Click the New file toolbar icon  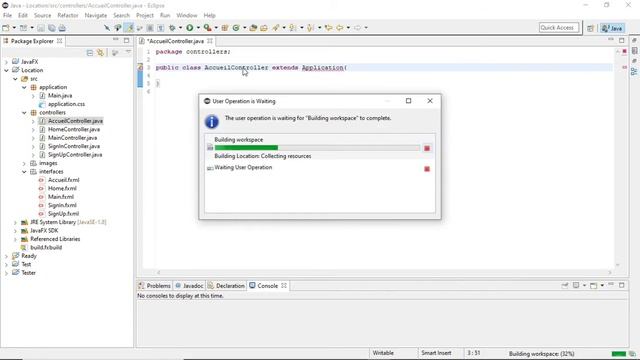tap(6, 28)
